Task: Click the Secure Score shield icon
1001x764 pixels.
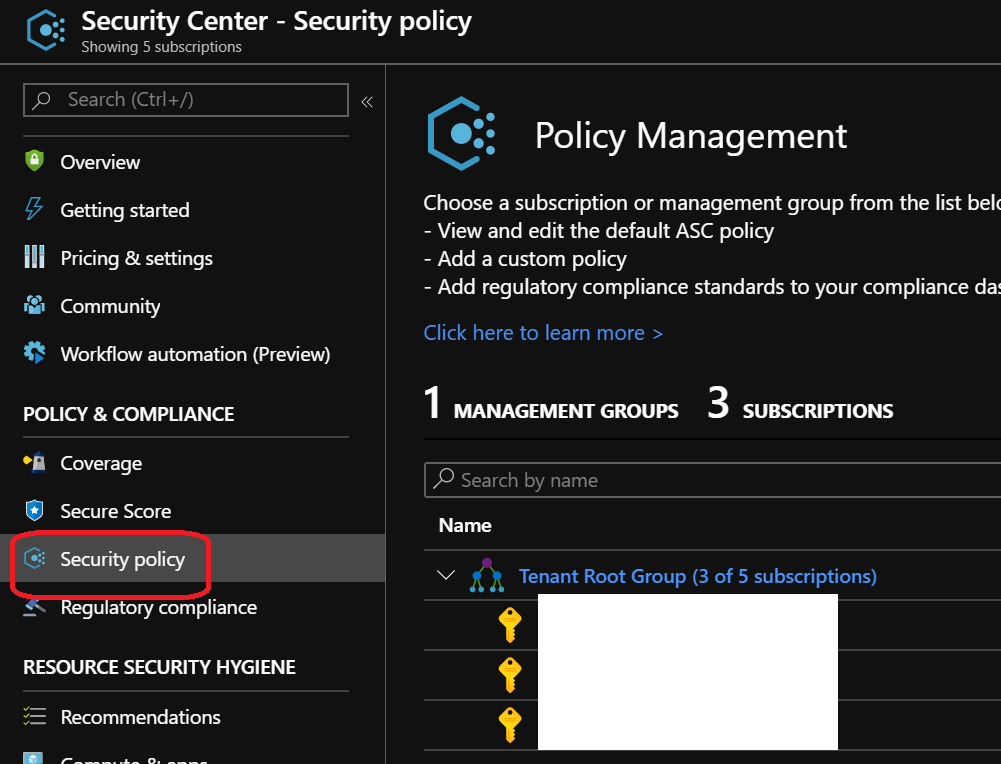Action: (x=35, y=510)
